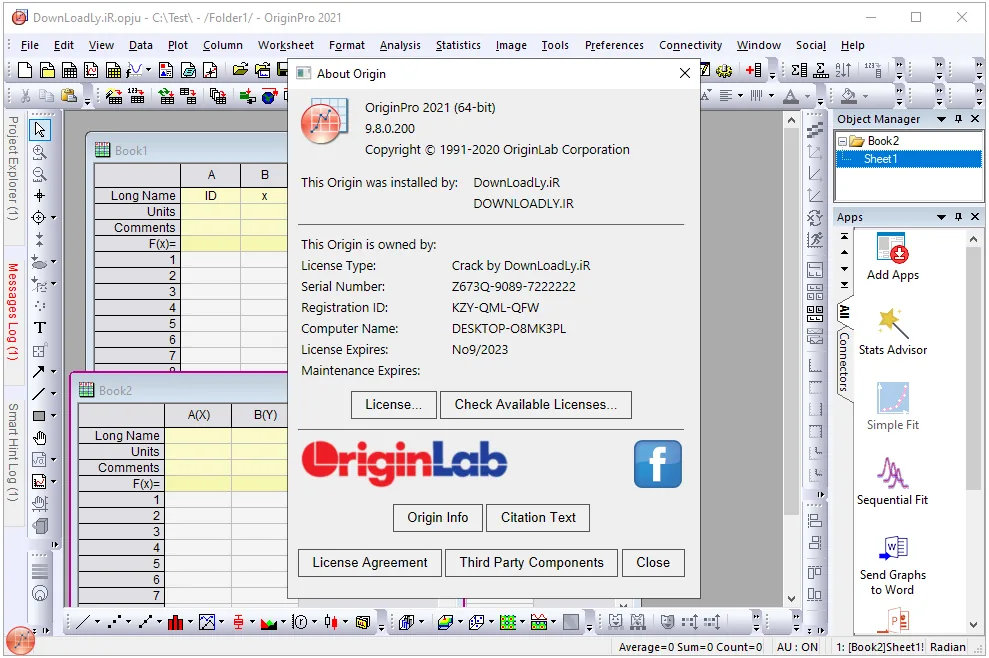
Task: Select the Pointer tool in Tools toolbar
Action: coord(40,130)
